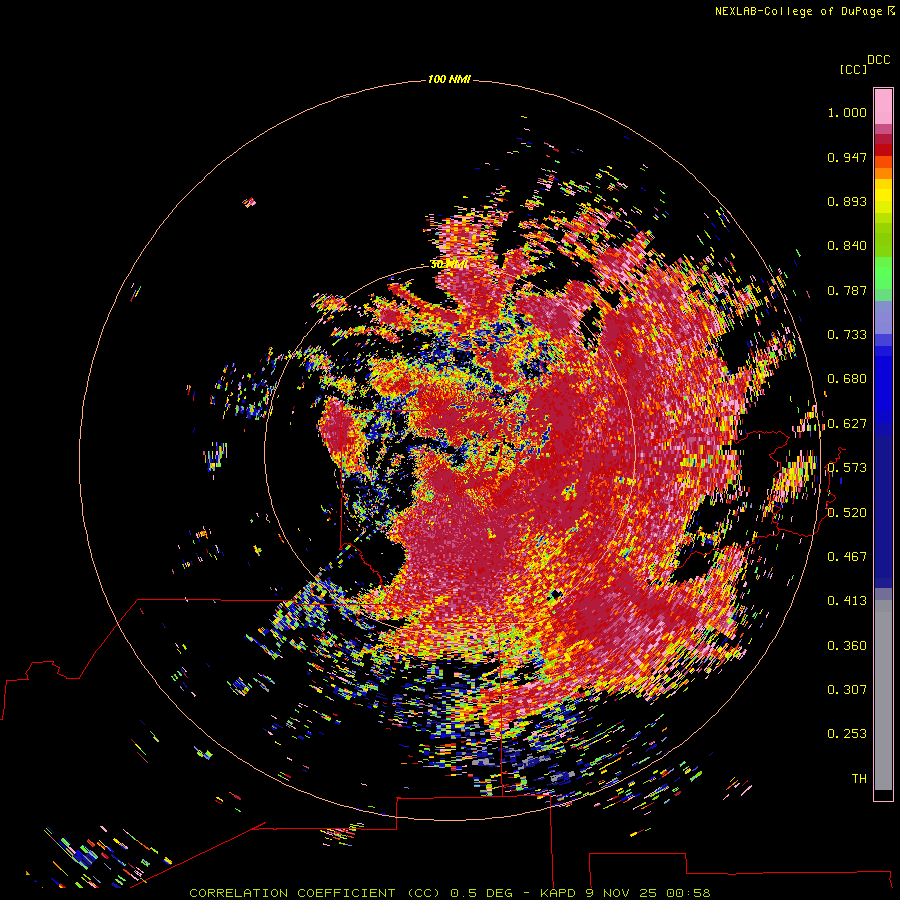This screenshot has height=900, width=900.
Task: Select the 1.000 scale value
Action: coord(847,112)
